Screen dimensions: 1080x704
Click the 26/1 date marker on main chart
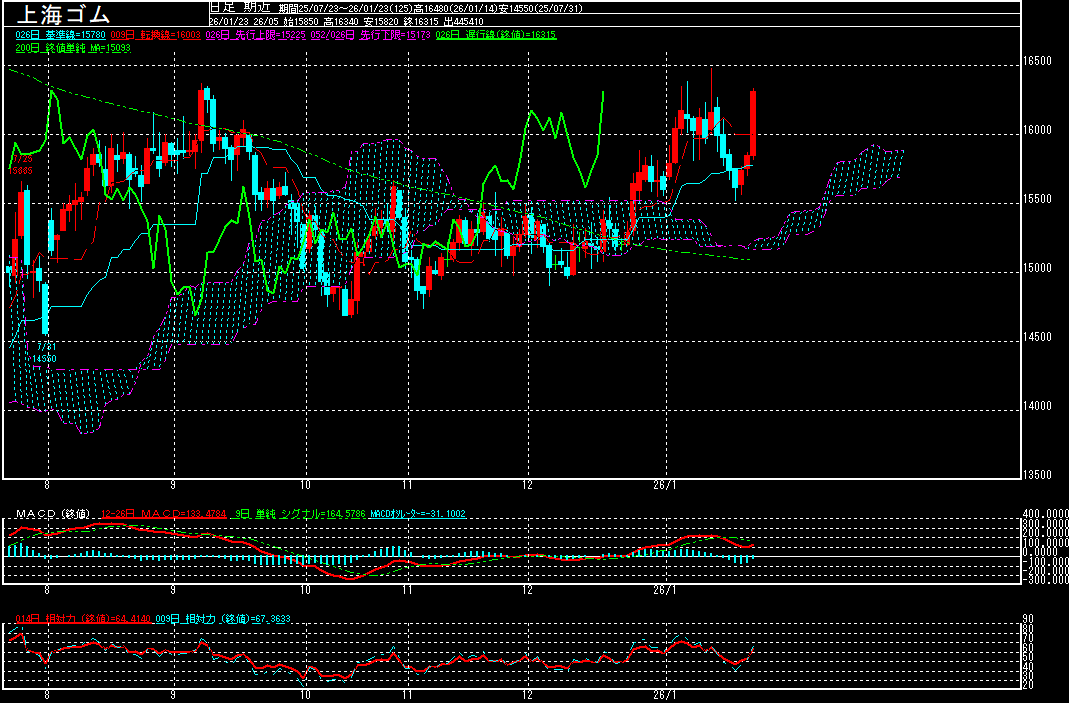click(665, 483)
